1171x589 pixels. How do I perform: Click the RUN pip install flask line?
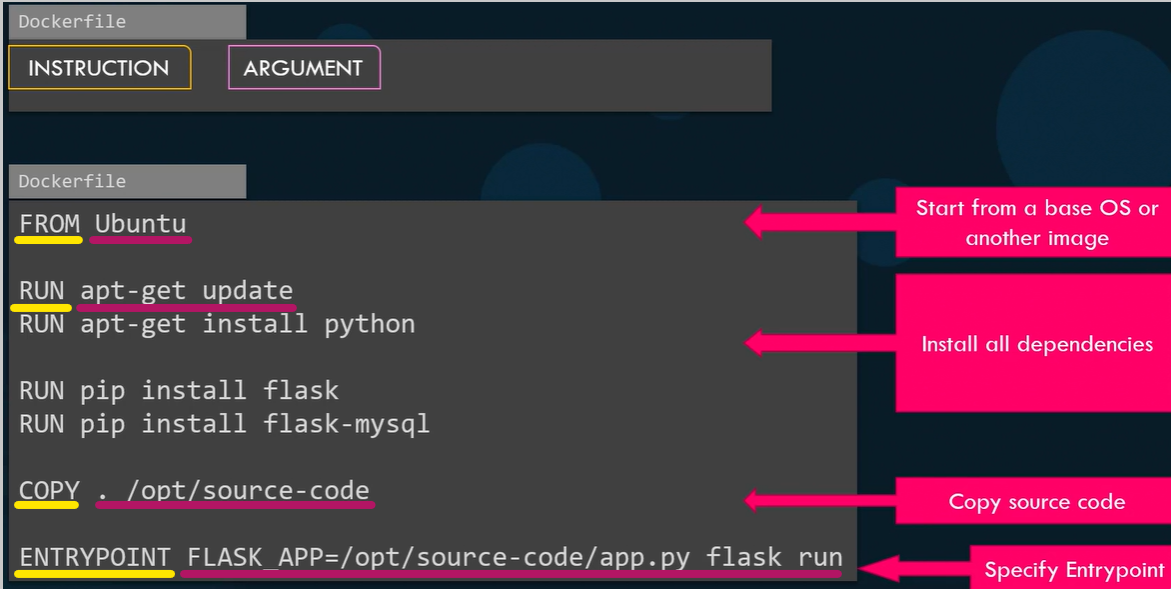click(x=178, y=390)
